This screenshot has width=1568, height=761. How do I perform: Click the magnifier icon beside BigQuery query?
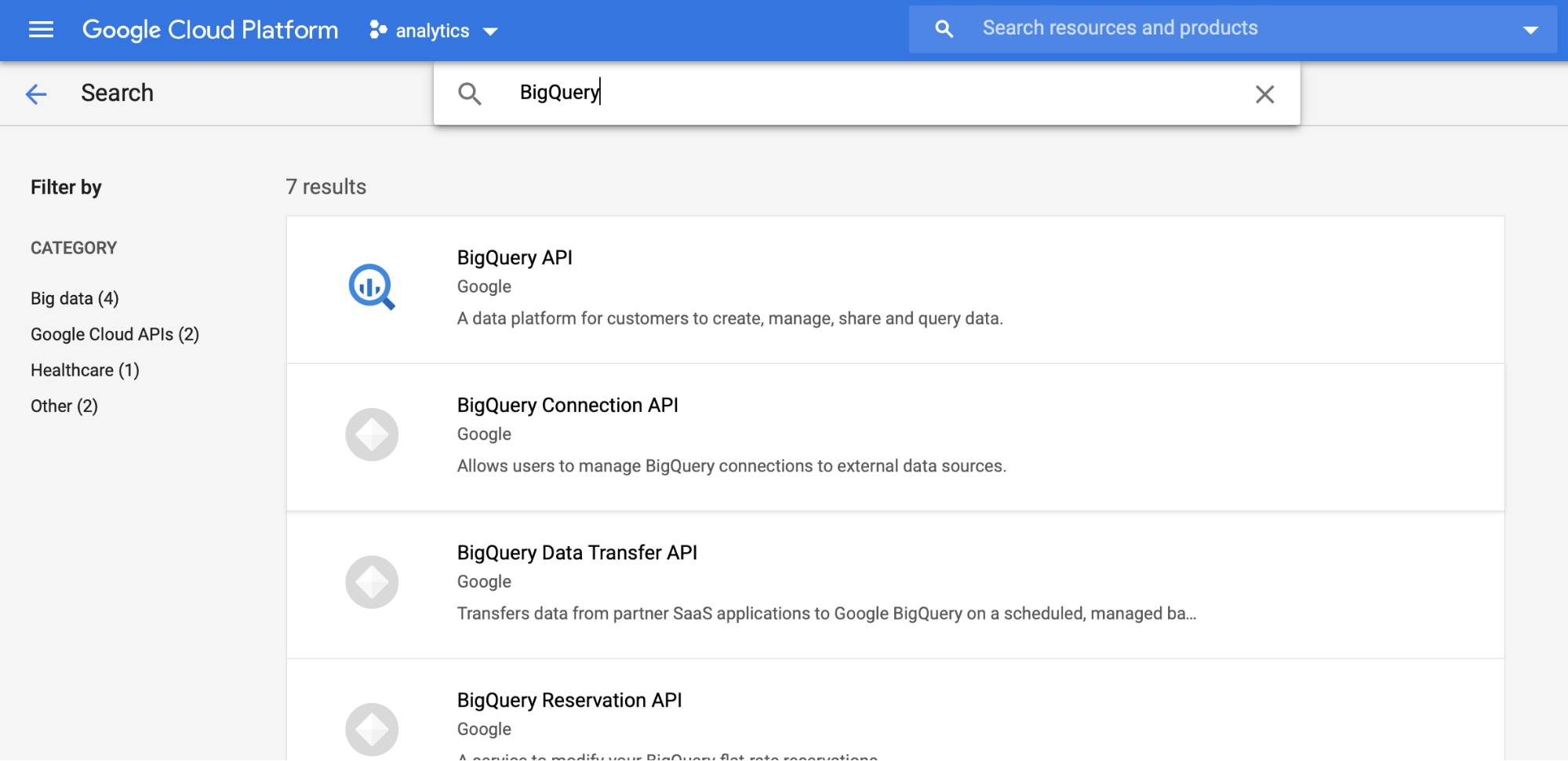pos(469,93)
